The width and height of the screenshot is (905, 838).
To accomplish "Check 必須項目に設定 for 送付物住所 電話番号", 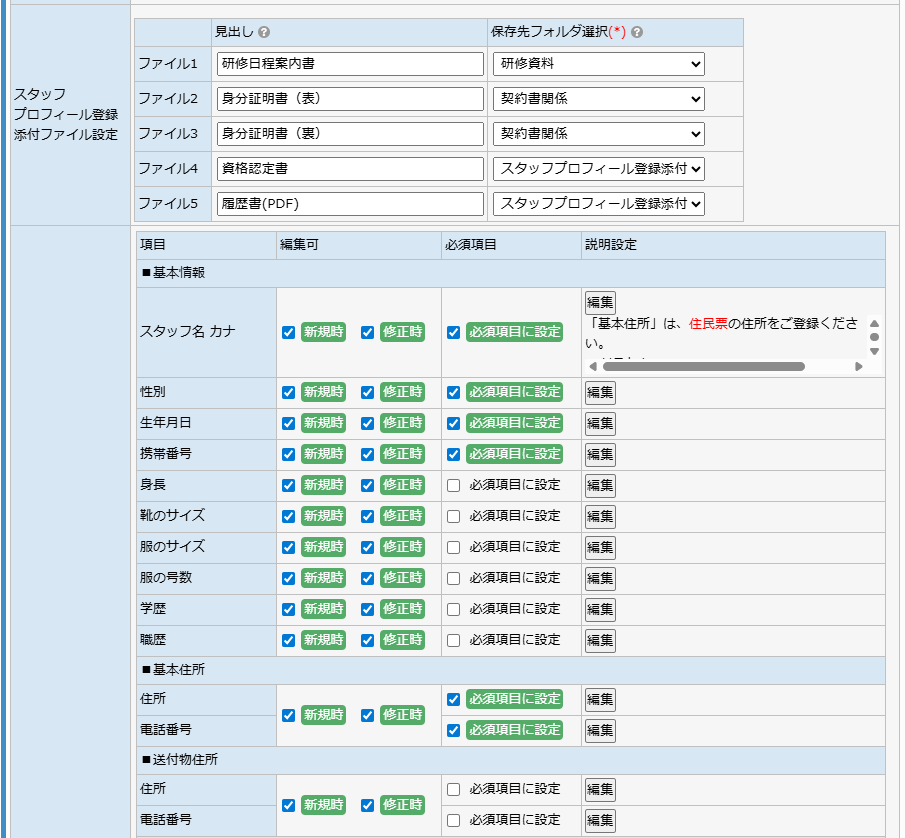I will point(454,821).
